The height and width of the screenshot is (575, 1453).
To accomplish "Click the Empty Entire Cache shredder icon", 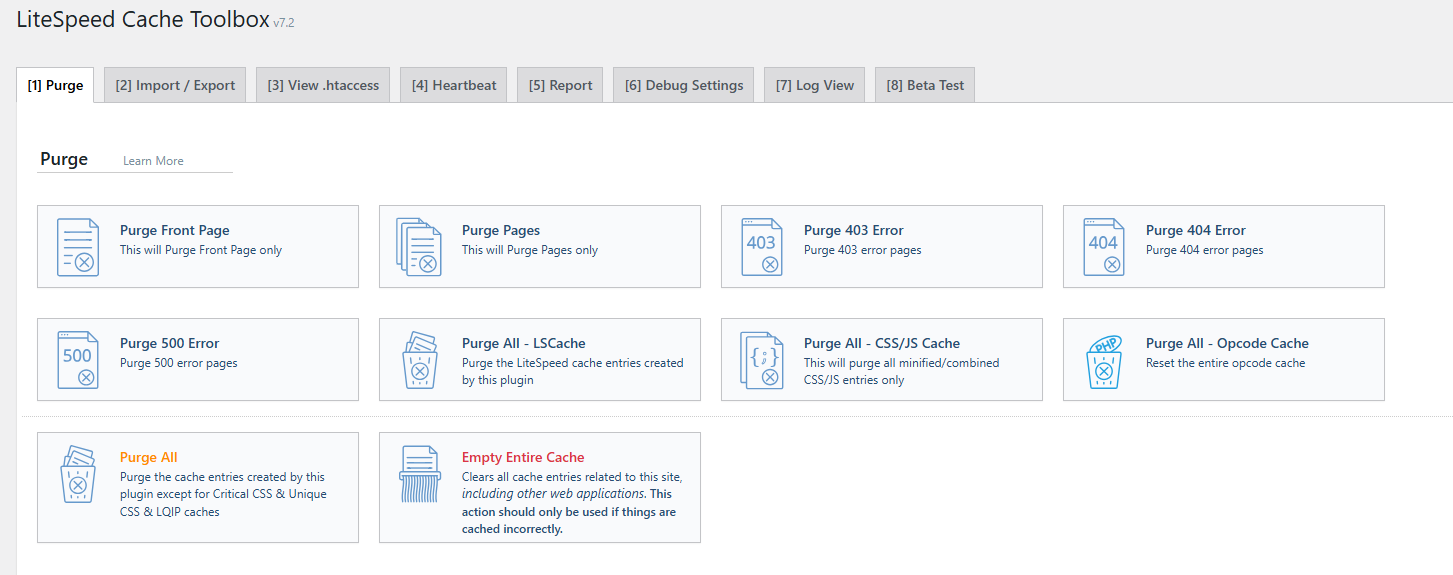I will pyautogui.click(x=419, y=474).
